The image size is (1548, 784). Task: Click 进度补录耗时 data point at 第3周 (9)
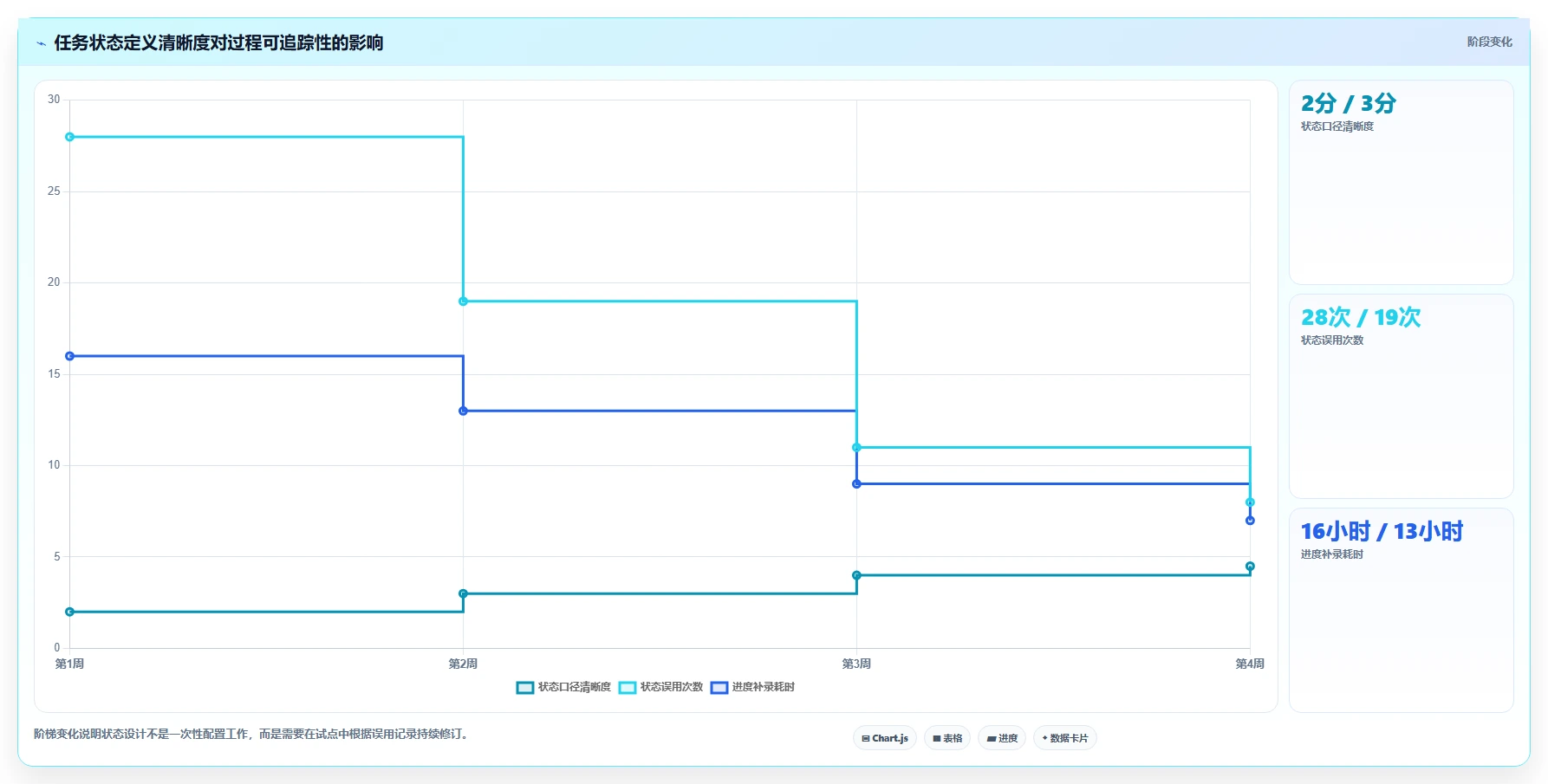tap(856, 484)
